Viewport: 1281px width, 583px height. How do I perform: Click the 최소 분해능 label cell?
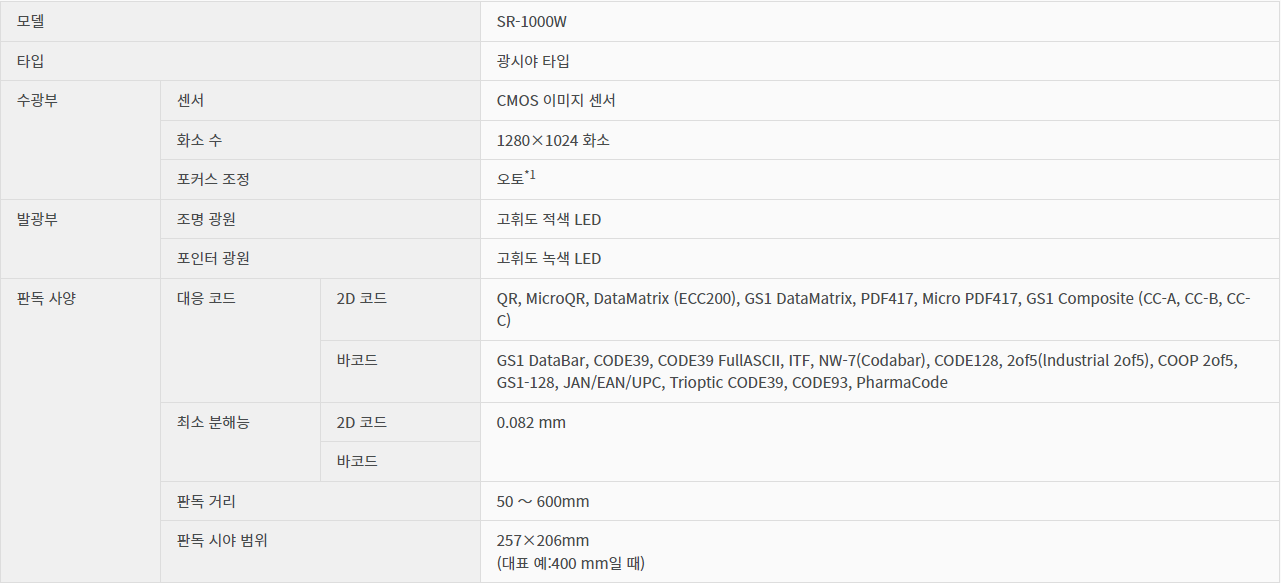[213, 422]
